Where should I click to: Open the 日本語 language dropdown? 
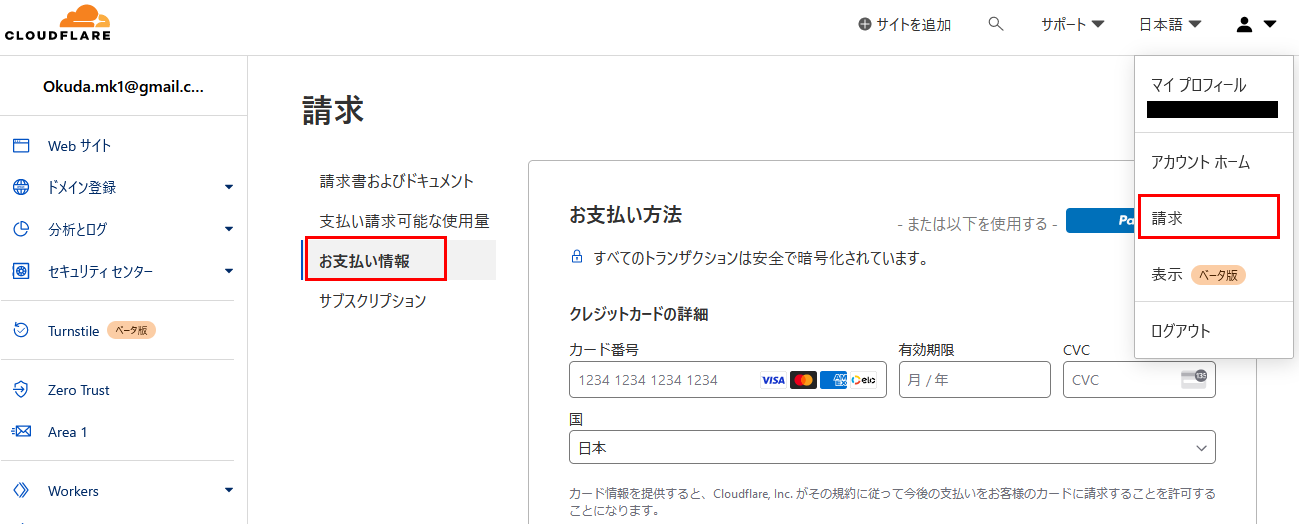pyautogui.click(x=1169, y=24)
